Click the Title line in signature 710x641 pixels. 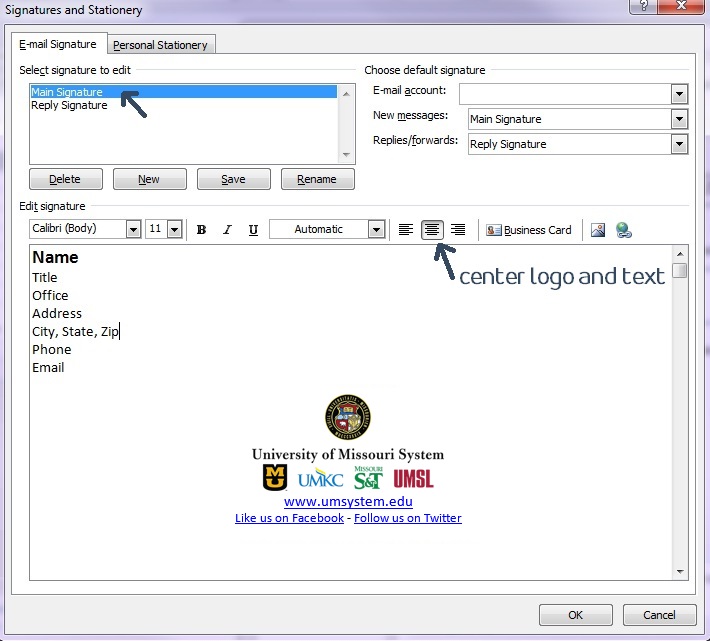pos(44,277)
